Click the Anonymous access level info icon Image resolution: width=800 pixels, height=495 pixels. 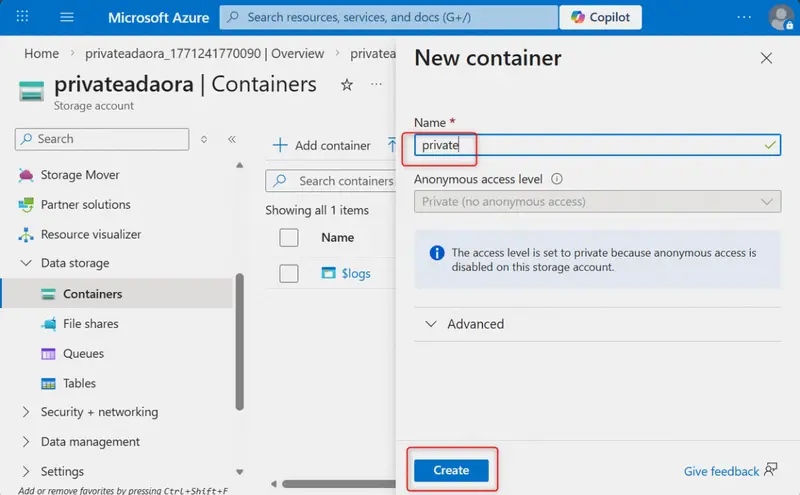coord(557,179)
